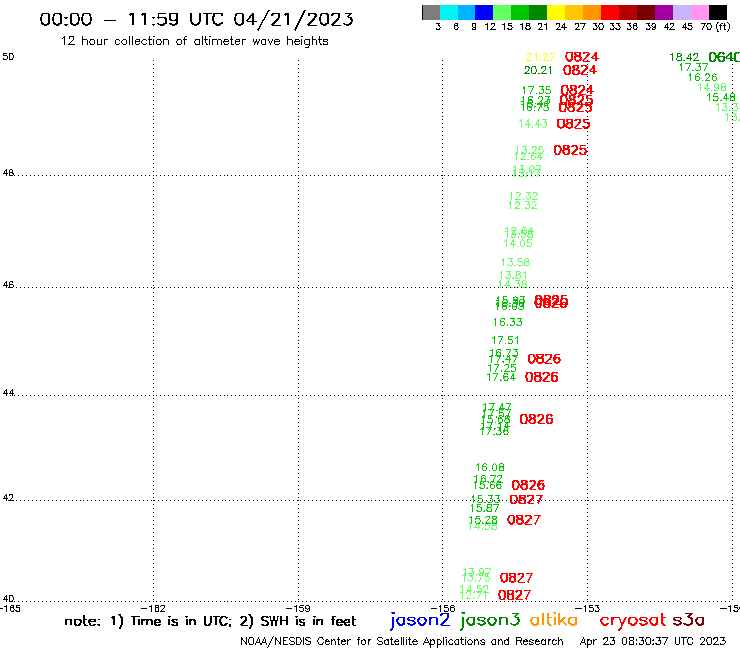Click the green 'jason3' satellite label

coord(490,621)
